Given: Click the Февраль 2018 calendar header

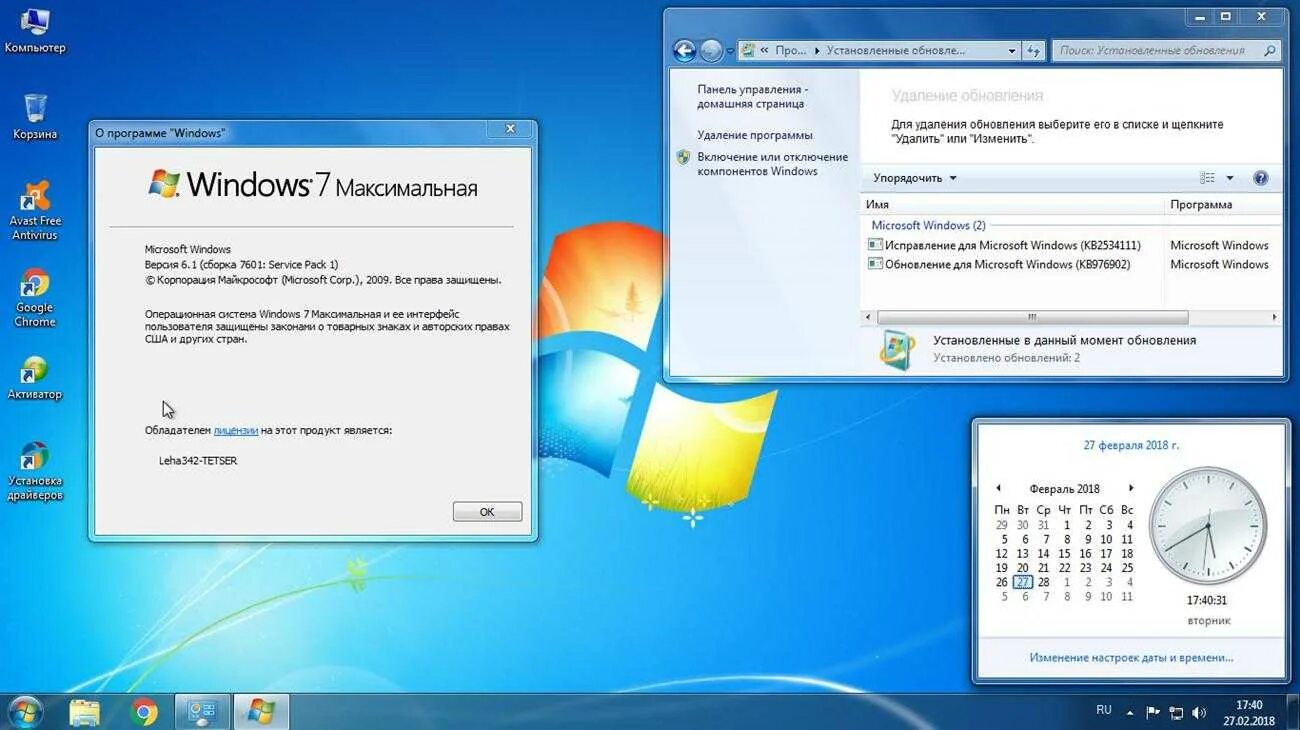Looking at the screenshot, I should pyautogui.click(x=1064, y=489).
